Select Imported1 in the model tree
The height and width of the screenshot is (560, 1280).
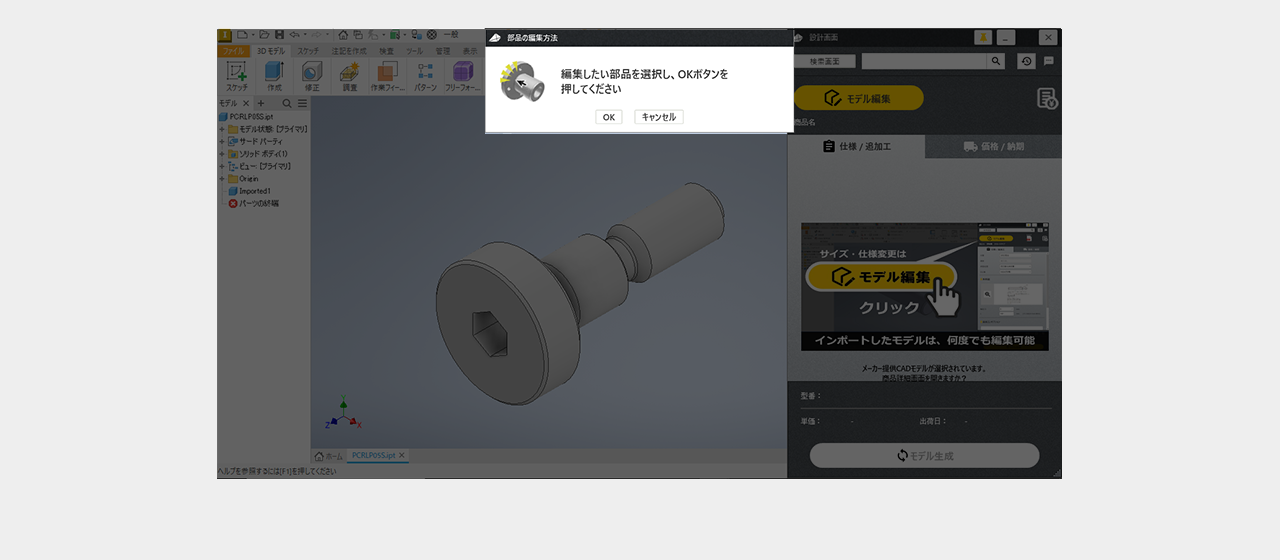254,191
